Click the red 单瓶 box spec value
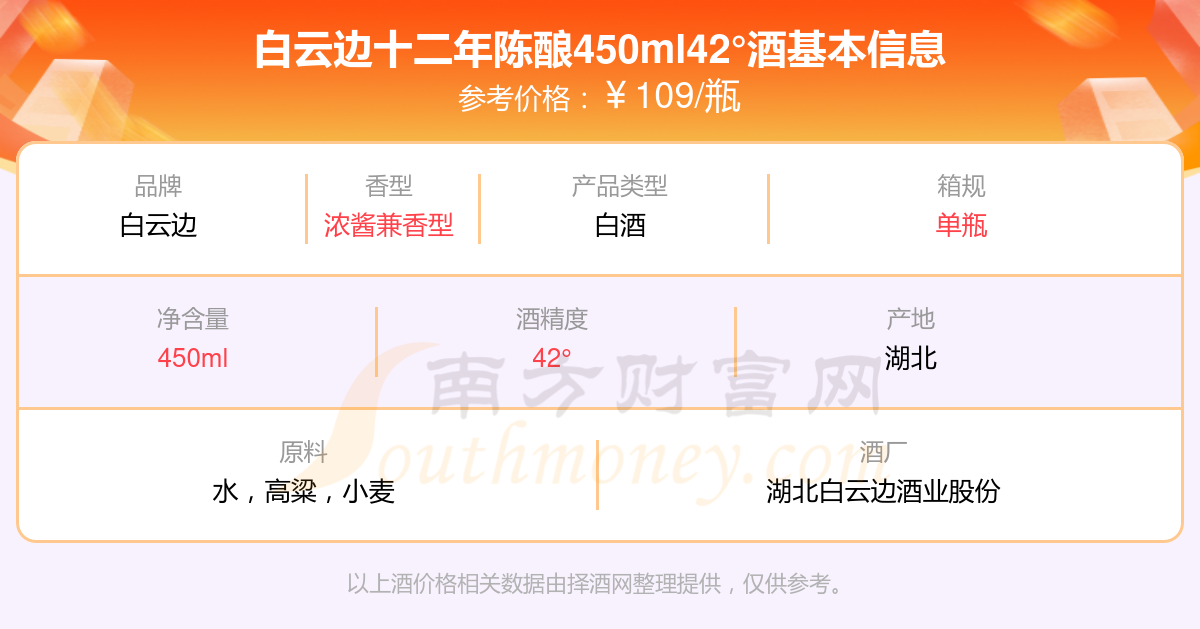This screenshot has width=1200, height=629. click(962, 225)
